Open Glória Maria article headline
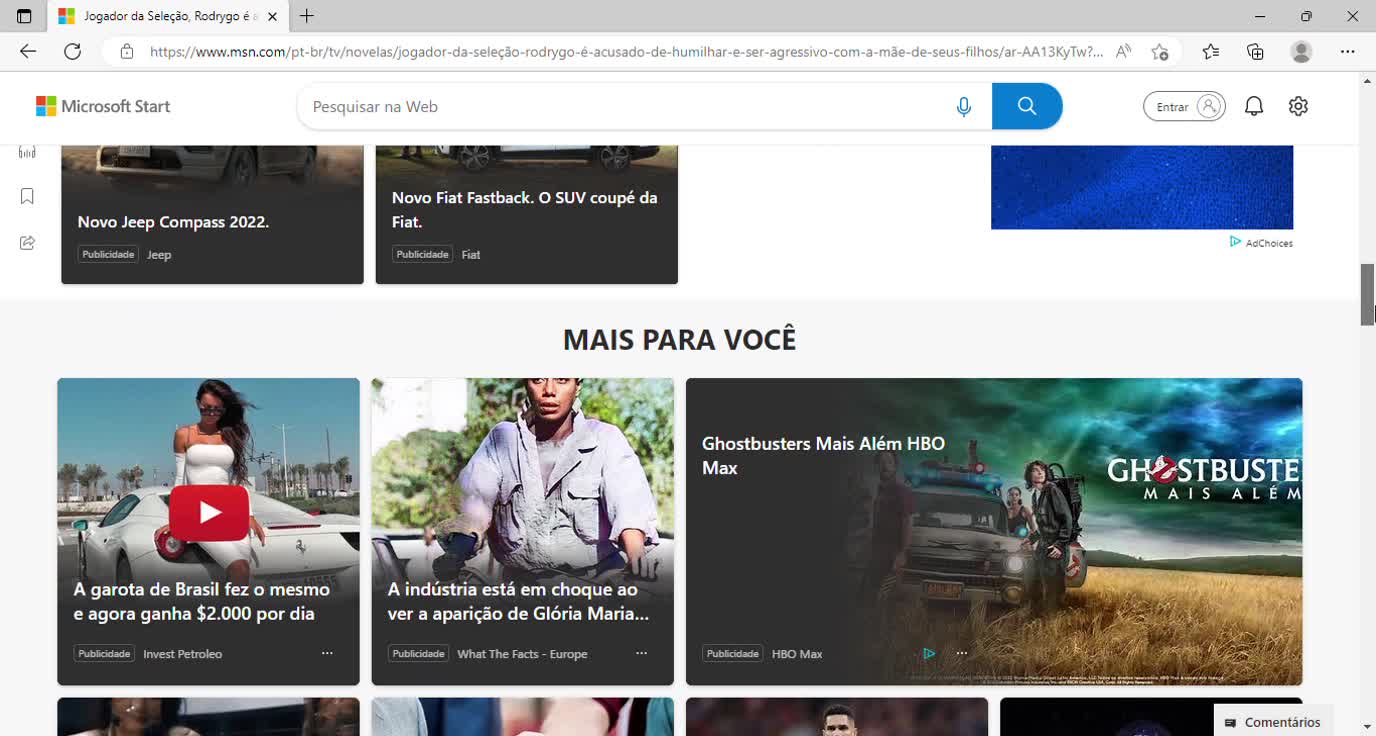The height and width of the screenshot is (736, 1376). point(518,601)
